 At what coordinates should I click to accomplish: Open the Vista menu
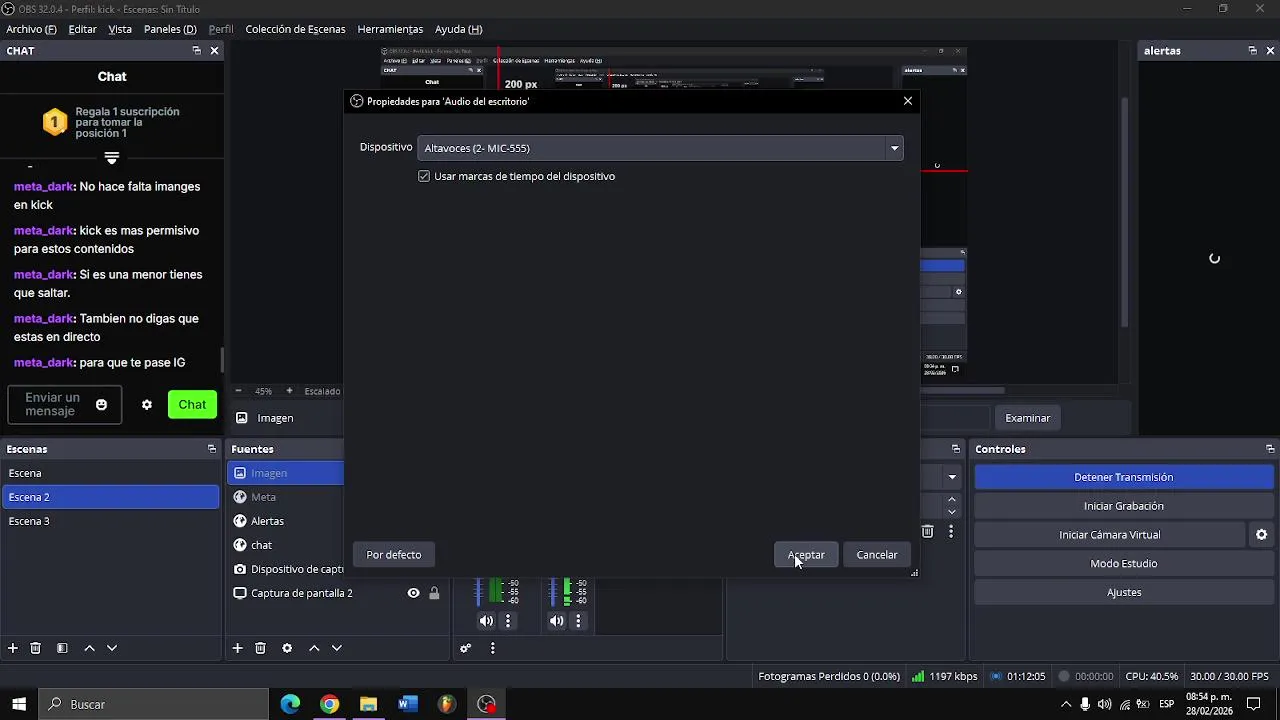click(x=120, y=29)
